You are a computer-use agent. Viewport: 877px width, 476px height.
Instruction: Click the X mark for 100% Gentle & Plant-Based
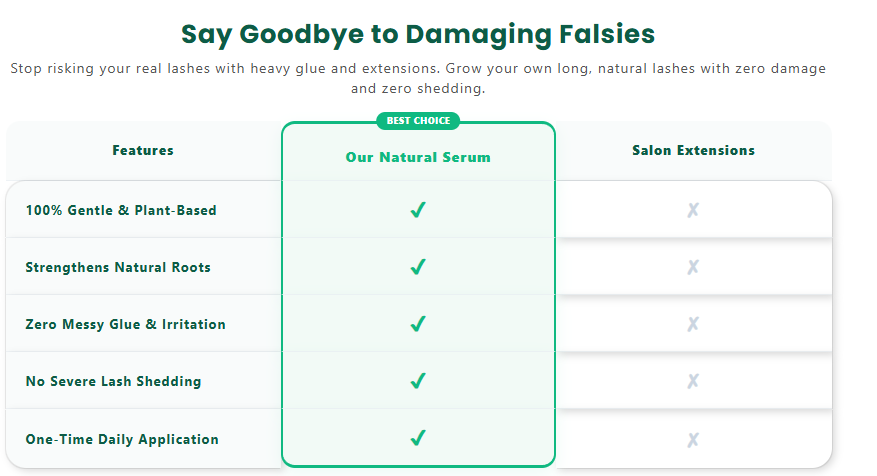tap(693, 210)
